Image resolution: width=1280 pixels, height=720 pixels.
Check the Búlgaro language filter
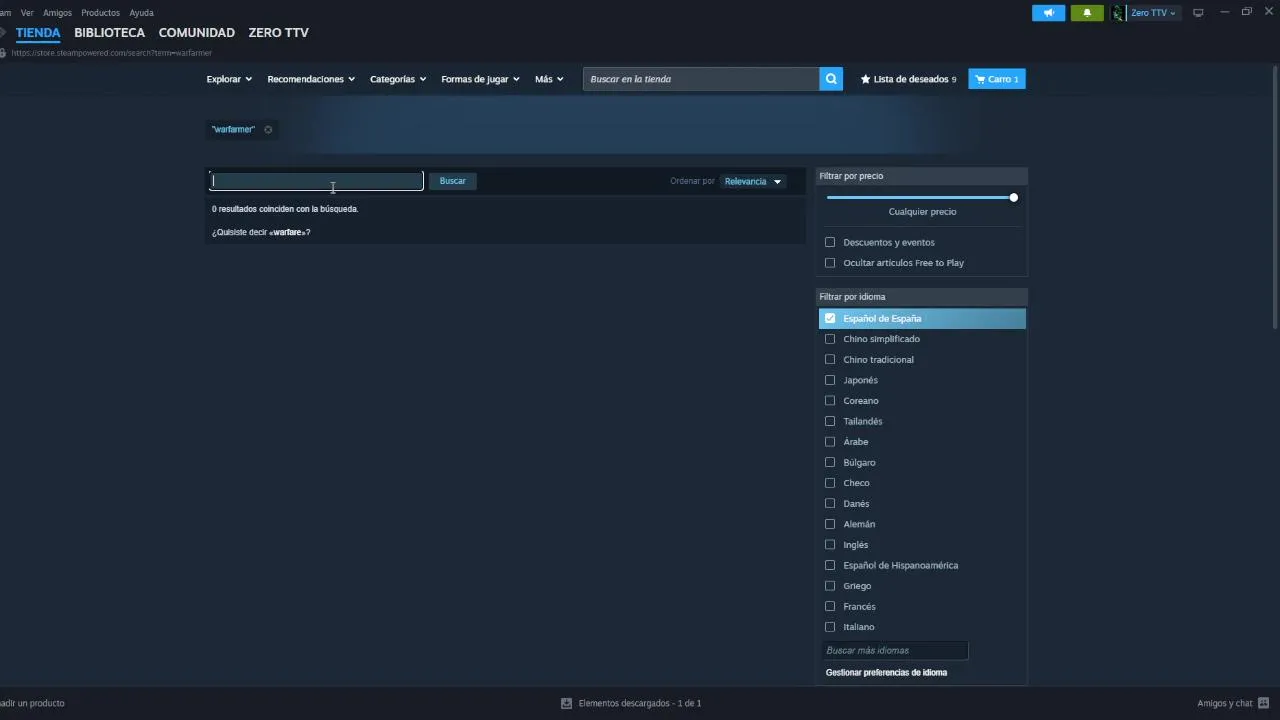click(x=830, y=462)
